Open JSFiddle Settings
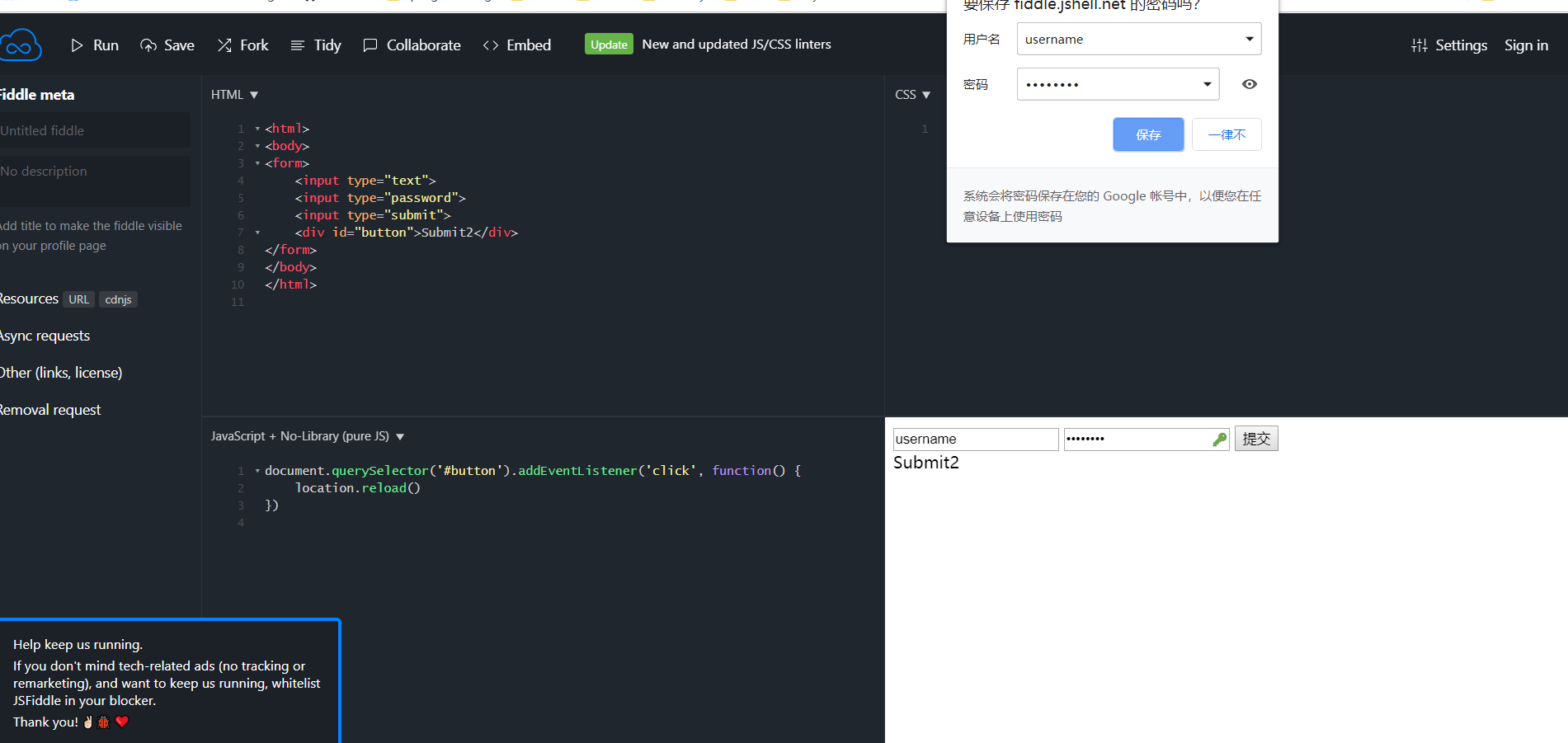The height and width of the screenshot is (743, 1568). point(1449,45)
